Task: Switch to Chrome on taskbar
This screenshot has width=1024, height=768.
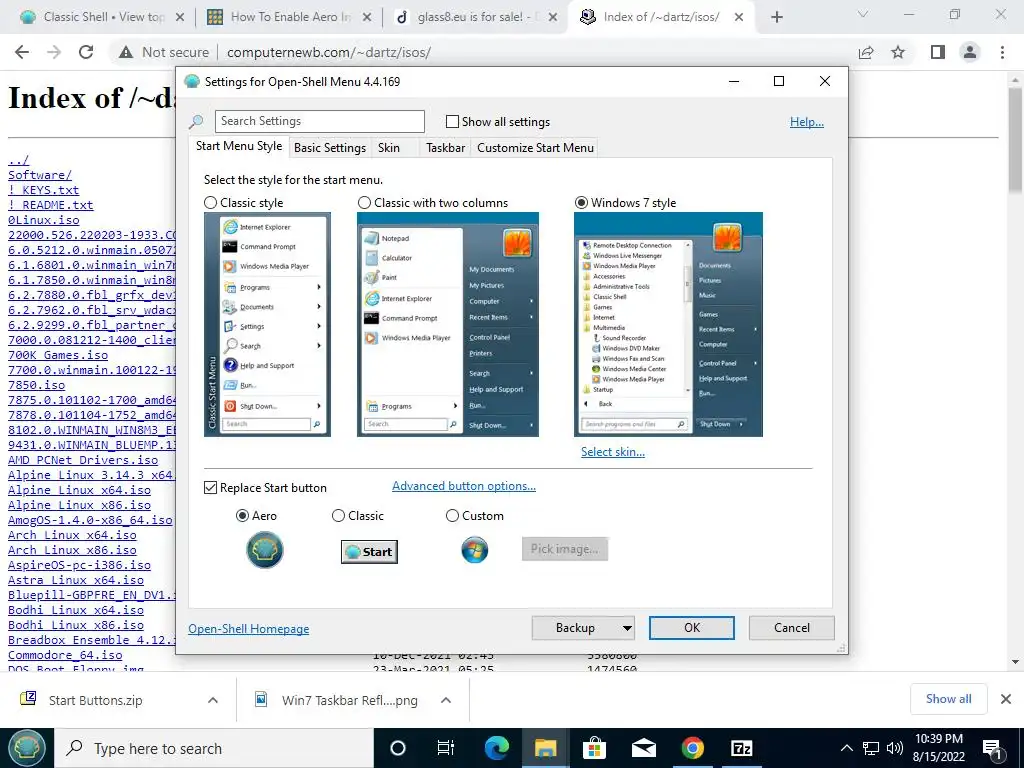Action: 693,748
